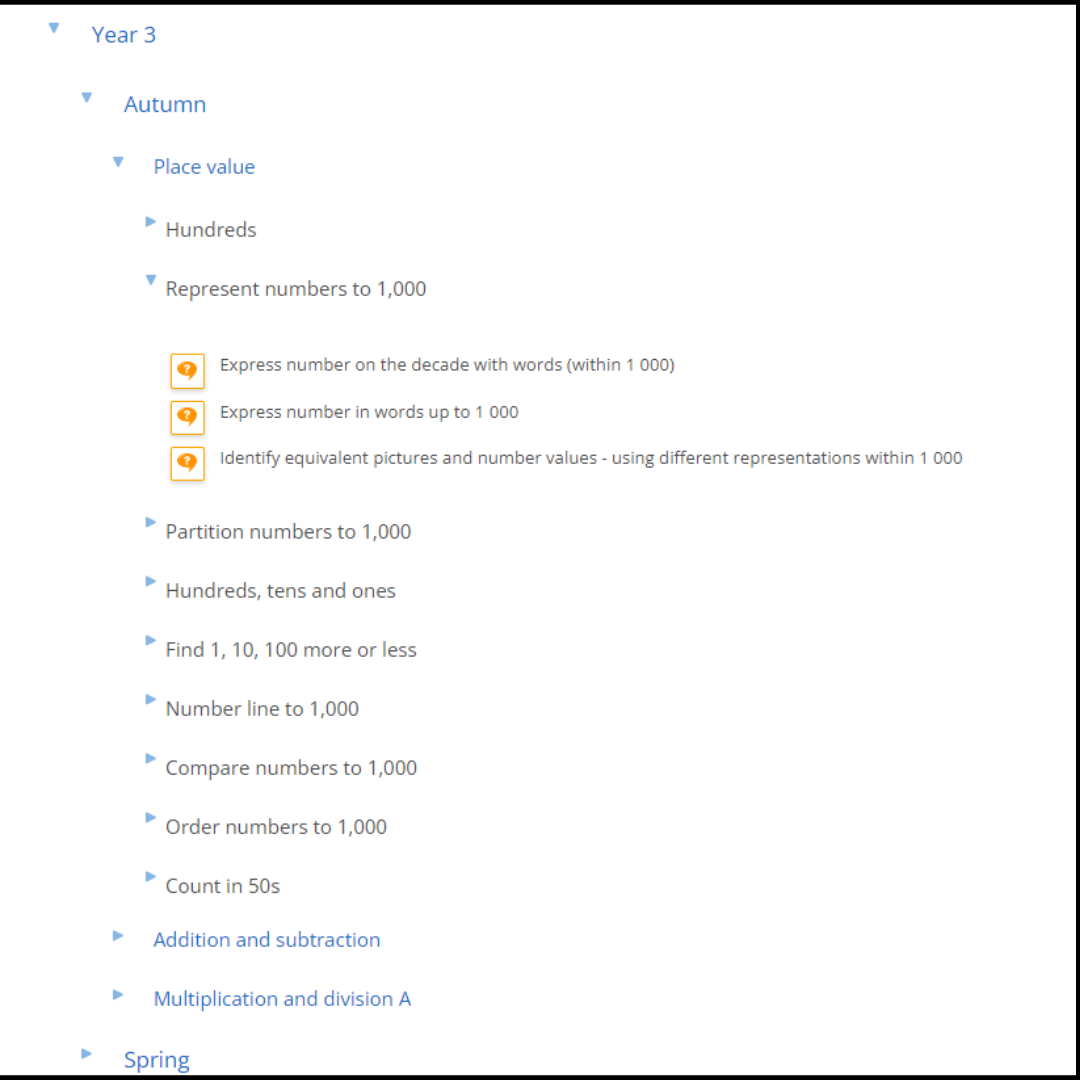Expand the Order numbers to 1,000 arrow
This screenshot has height=1080, width=1080.
(151, 818)
